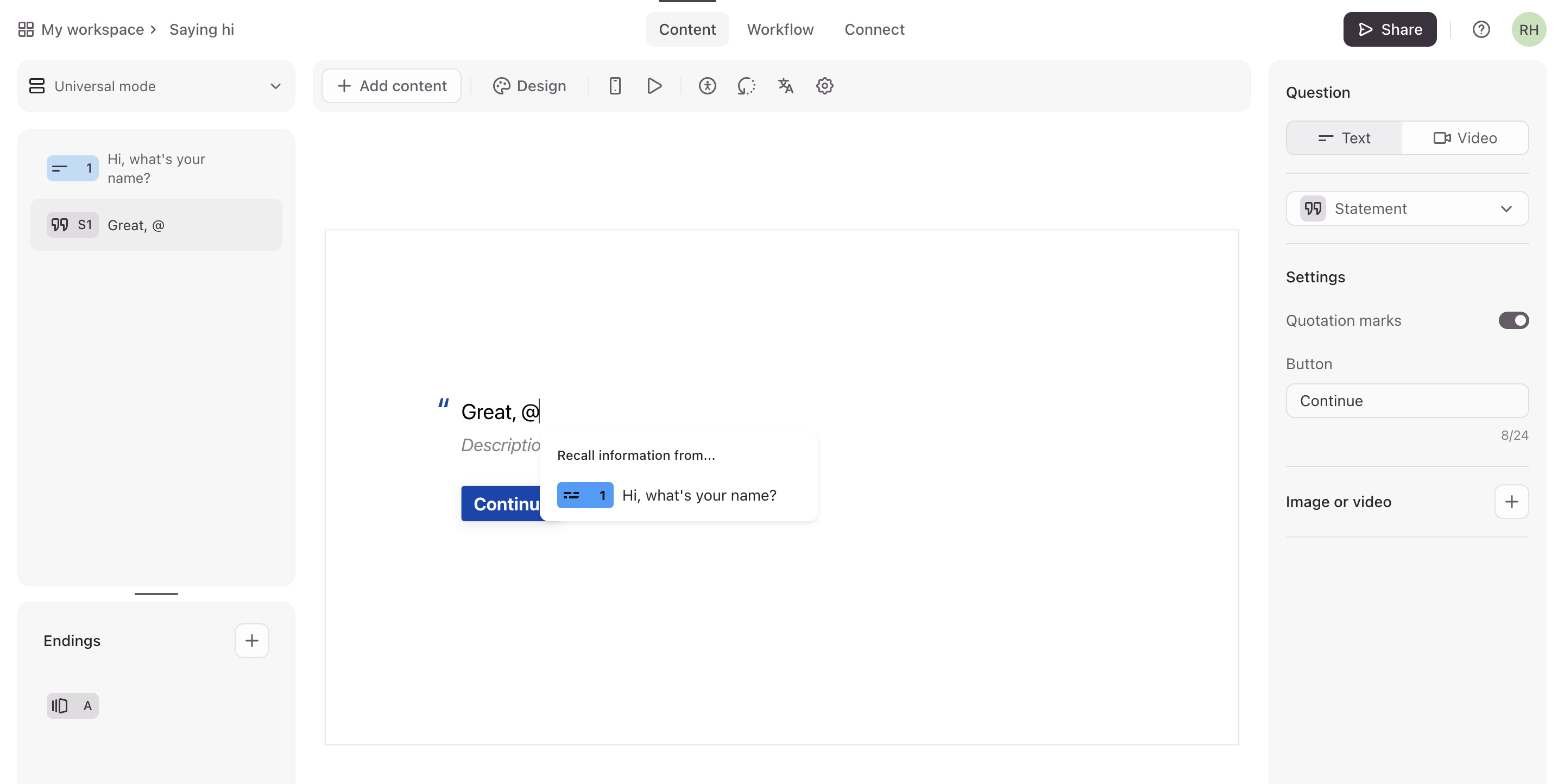Click the quotation mark S1 badge
The width and height of the screenshot is (1564, 784).
(72, 225)
